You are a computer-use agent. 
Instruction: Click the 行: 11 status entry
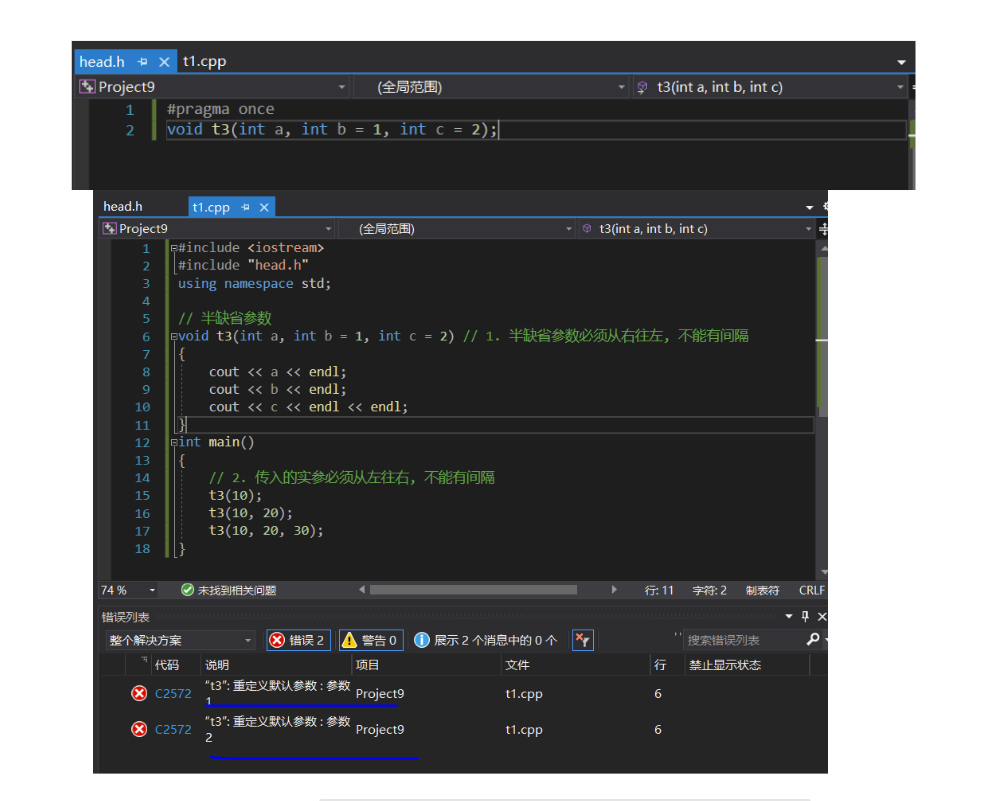[x=659, y=591]
